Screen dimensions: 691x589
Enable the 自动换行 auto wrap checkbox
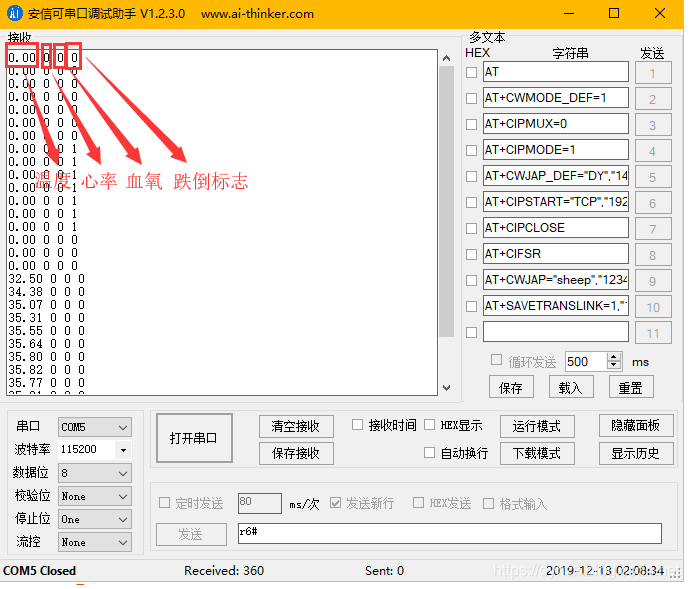coord(429,452)
